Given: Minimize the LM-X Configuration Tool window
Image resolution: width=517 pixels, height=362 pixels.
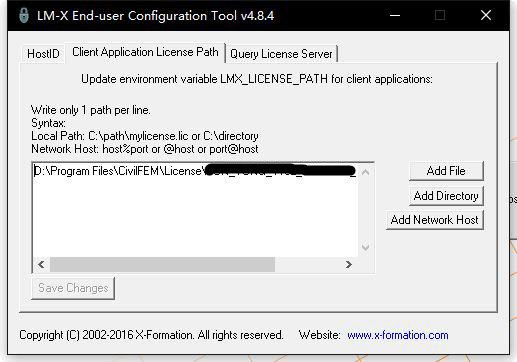Looking at the screenshot, I should [x=395, y=15].
